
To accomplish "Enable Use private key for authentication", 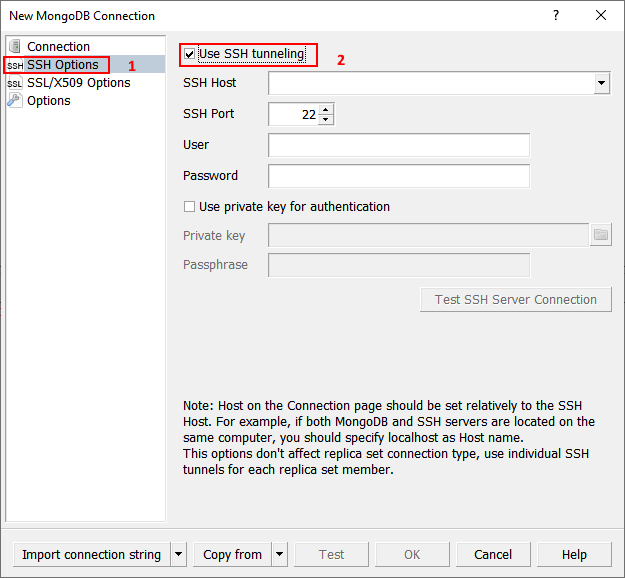I will tap(190, 207).
